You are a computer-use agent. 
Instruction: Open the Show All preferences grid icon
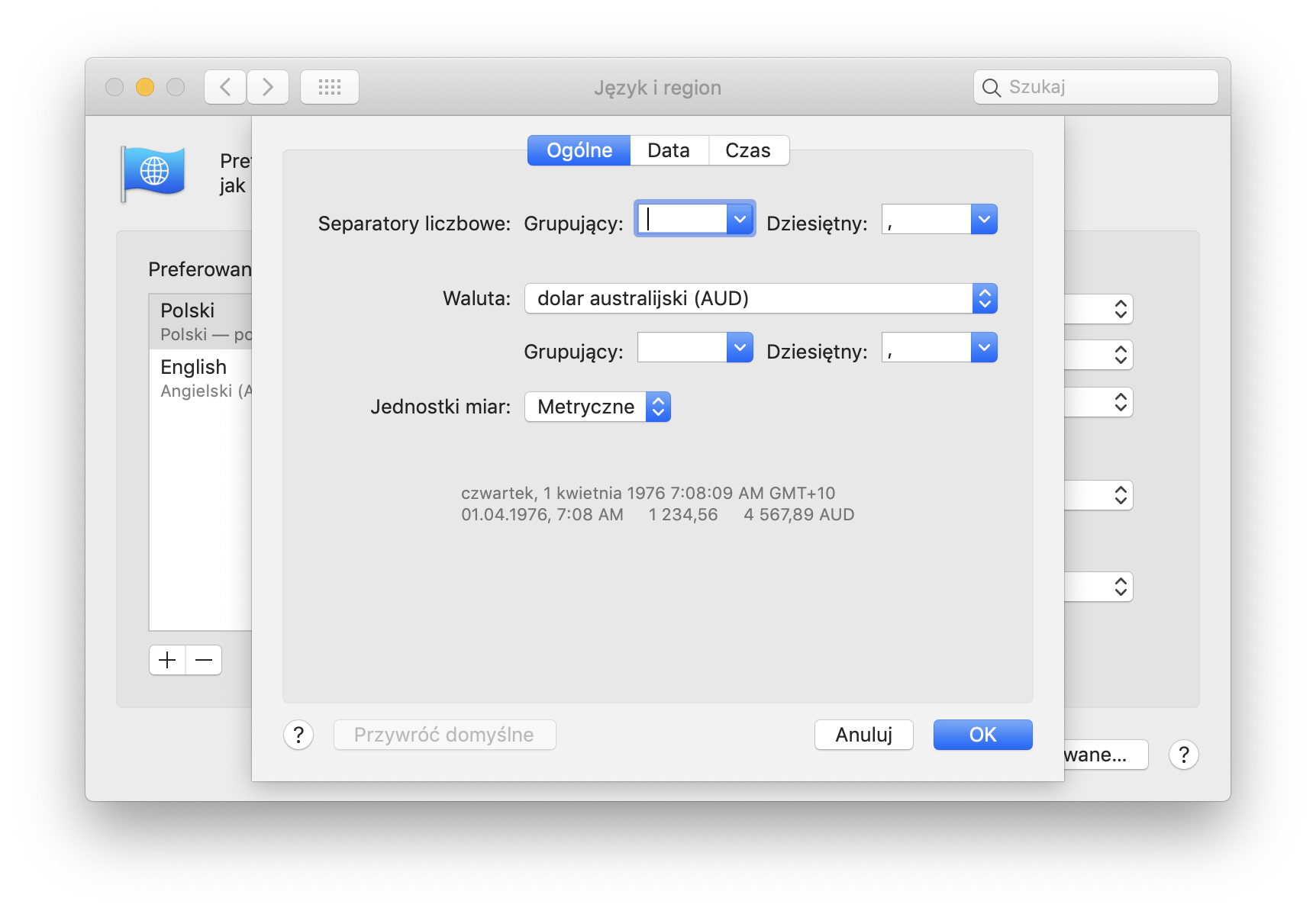(x=329, y=86)
